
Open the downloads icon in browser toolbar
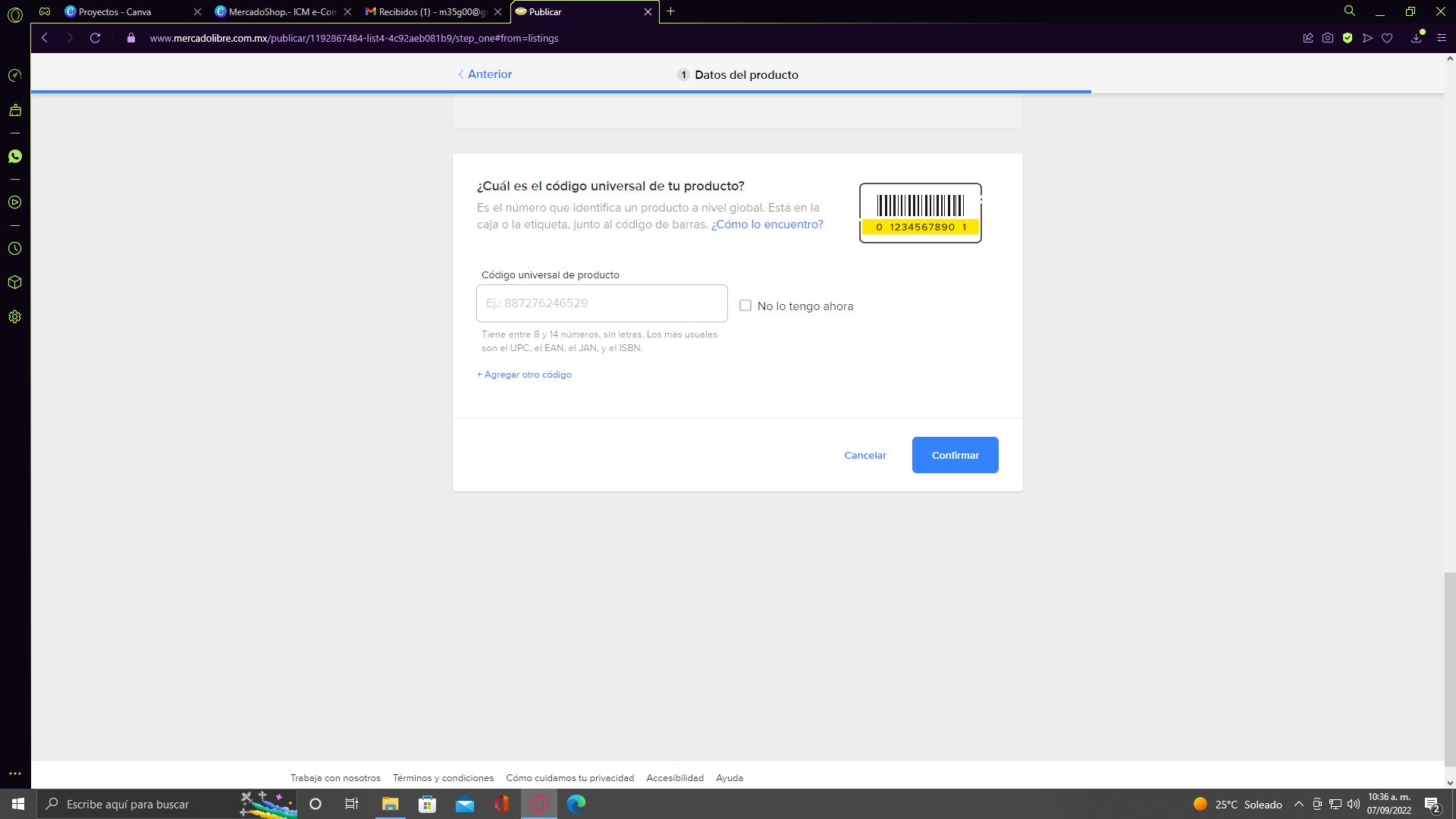click(1416, 38)
